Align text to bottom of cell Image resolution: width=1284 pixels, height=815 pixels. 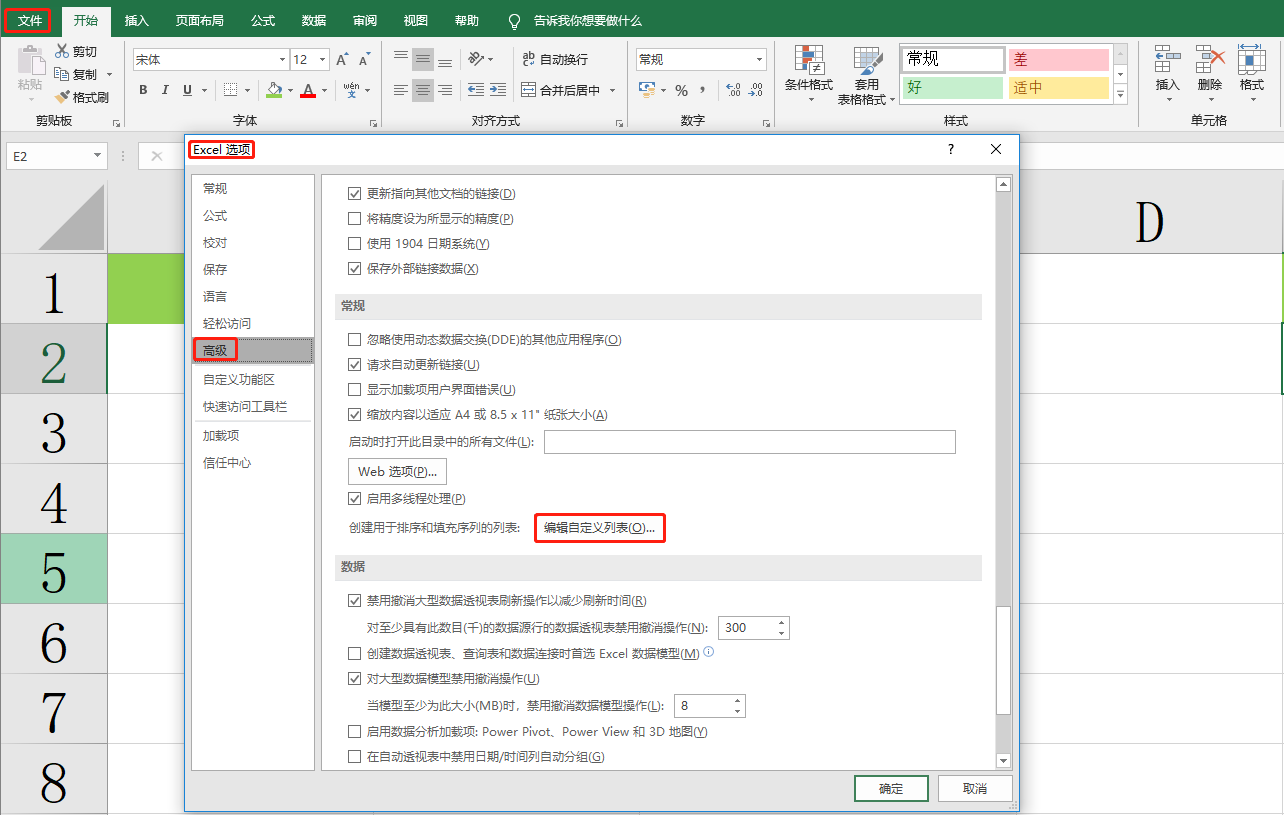pos(445,60)
